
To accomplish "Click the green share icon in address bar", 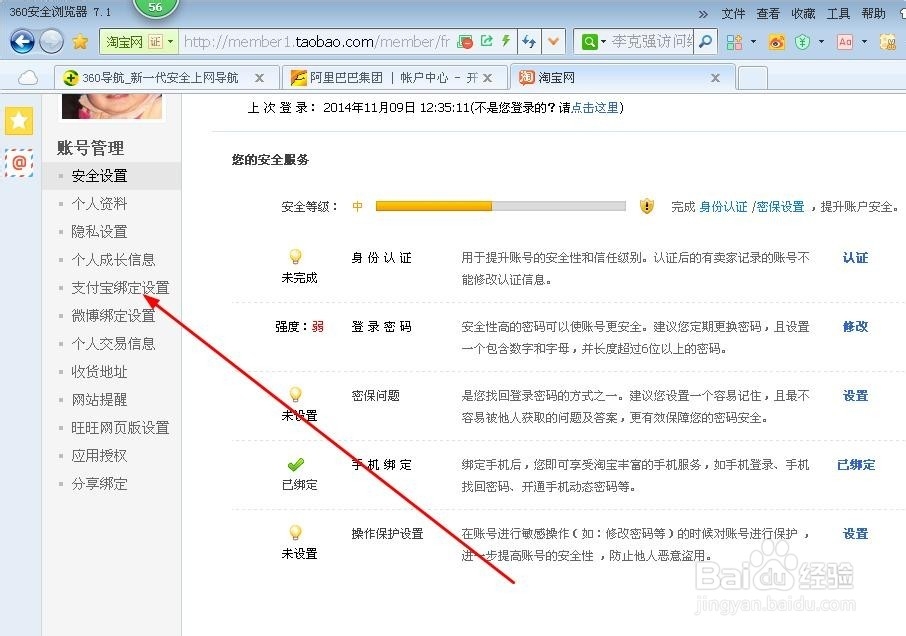I will [487, 41].
